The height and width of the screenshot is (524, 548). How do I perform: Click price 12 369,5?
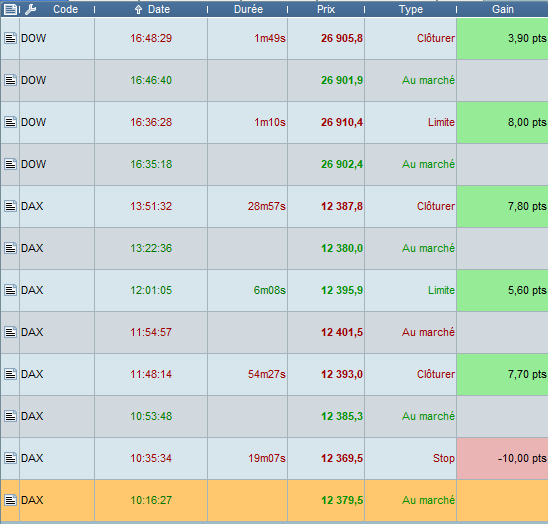pyautogui.click(x=342, y=458)
